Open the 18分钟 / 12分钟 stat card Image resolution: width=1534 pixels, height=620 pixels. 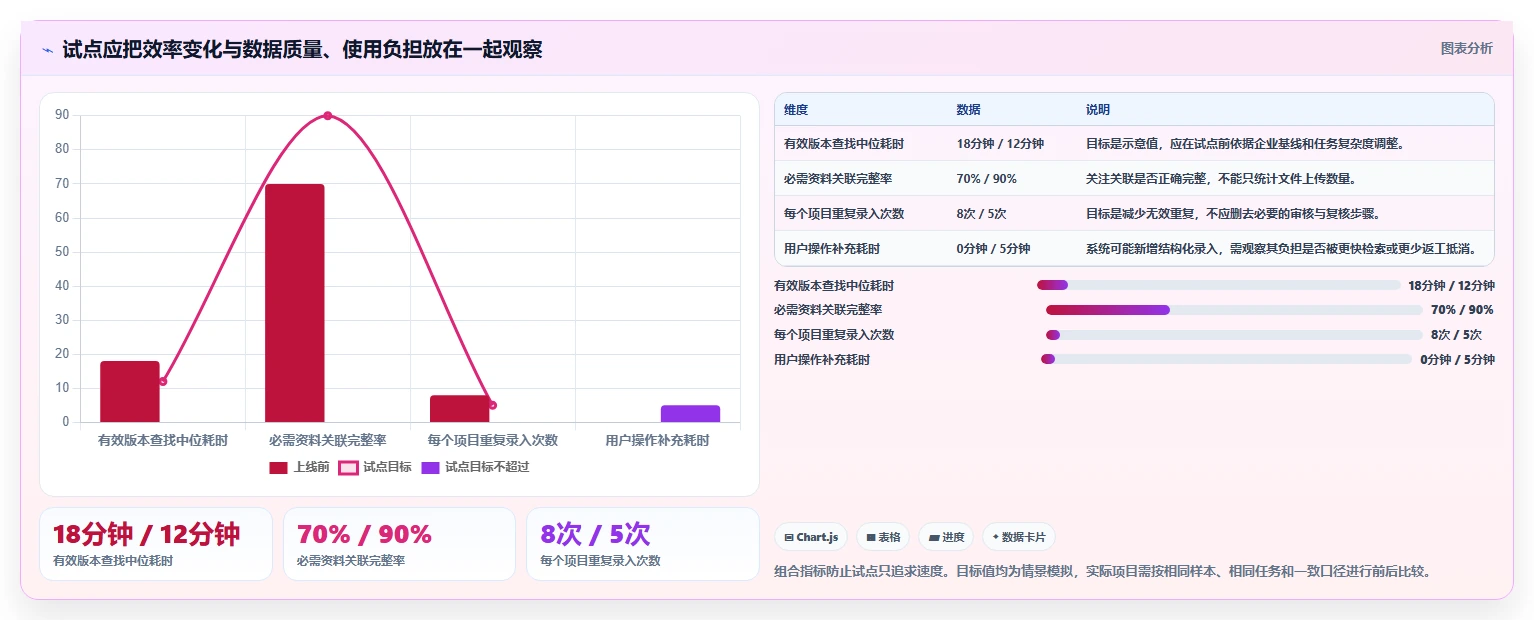(156, 544)
